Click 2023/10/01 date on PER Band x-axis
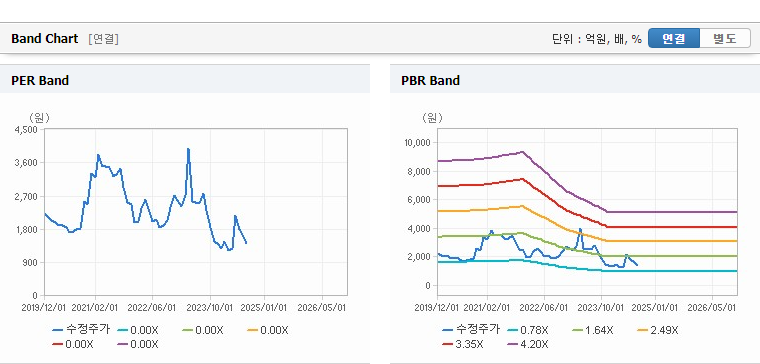Image resolution: width=760 pixels, height=364 pixels. coord(210,307)
